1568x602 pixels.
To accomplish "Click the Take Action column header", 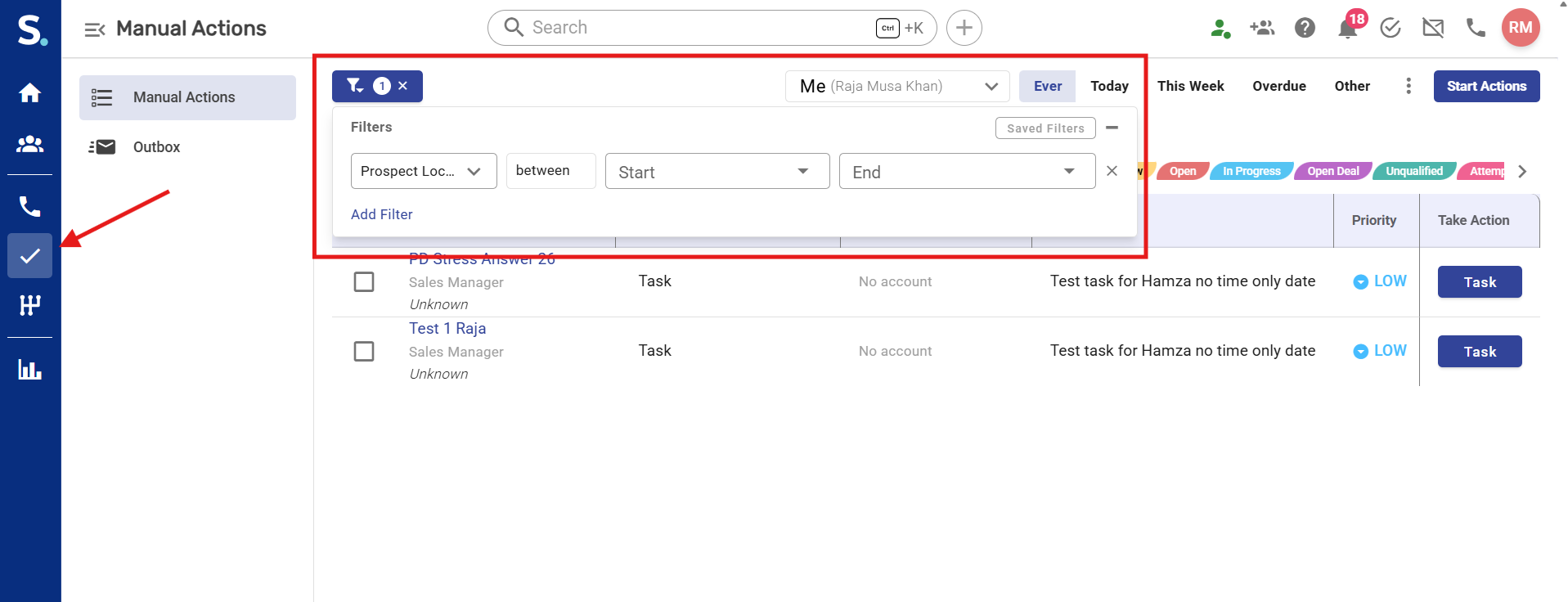I will point(1474,221).
